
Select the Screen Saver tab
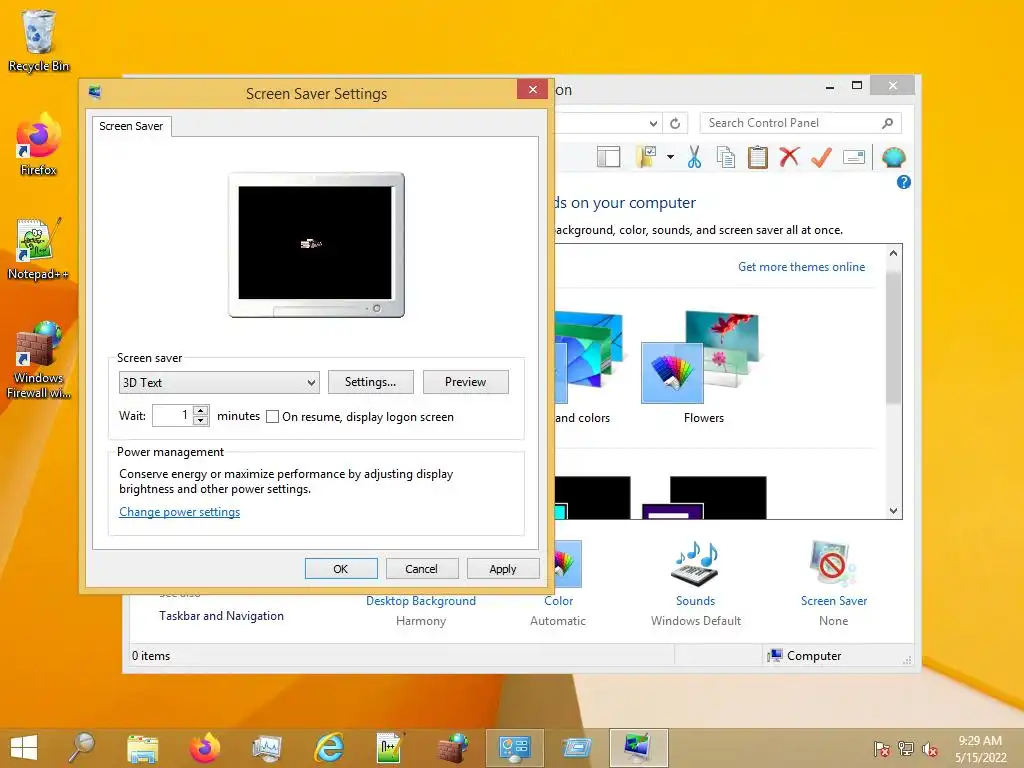[131, 126]
